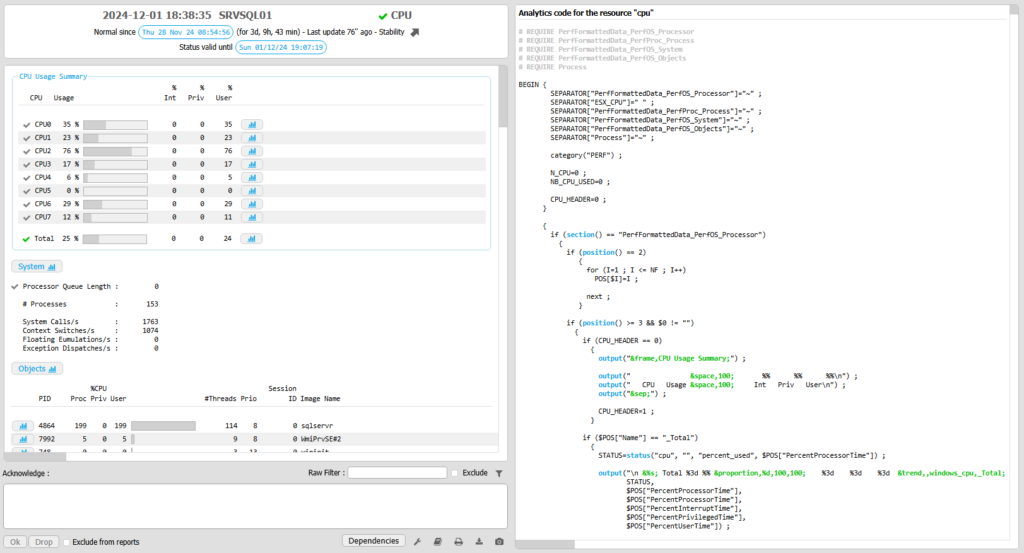The width and height of the screenshot is (1024, 553).
Task: Click the Context Switches/s value 1074
Action: (150, 331)
